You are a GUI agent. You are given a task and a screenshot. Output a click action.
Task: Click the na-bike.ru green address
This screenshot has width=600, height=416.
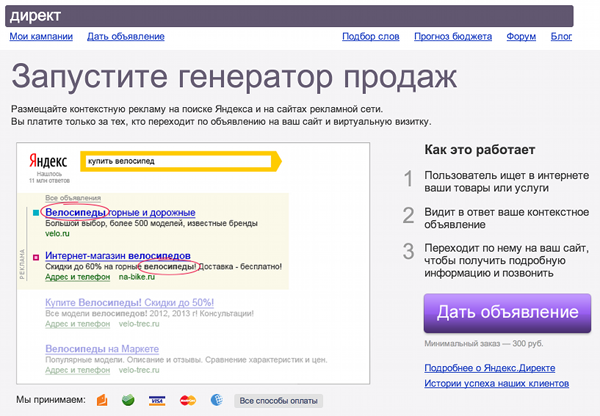click(x=137, y=277)
